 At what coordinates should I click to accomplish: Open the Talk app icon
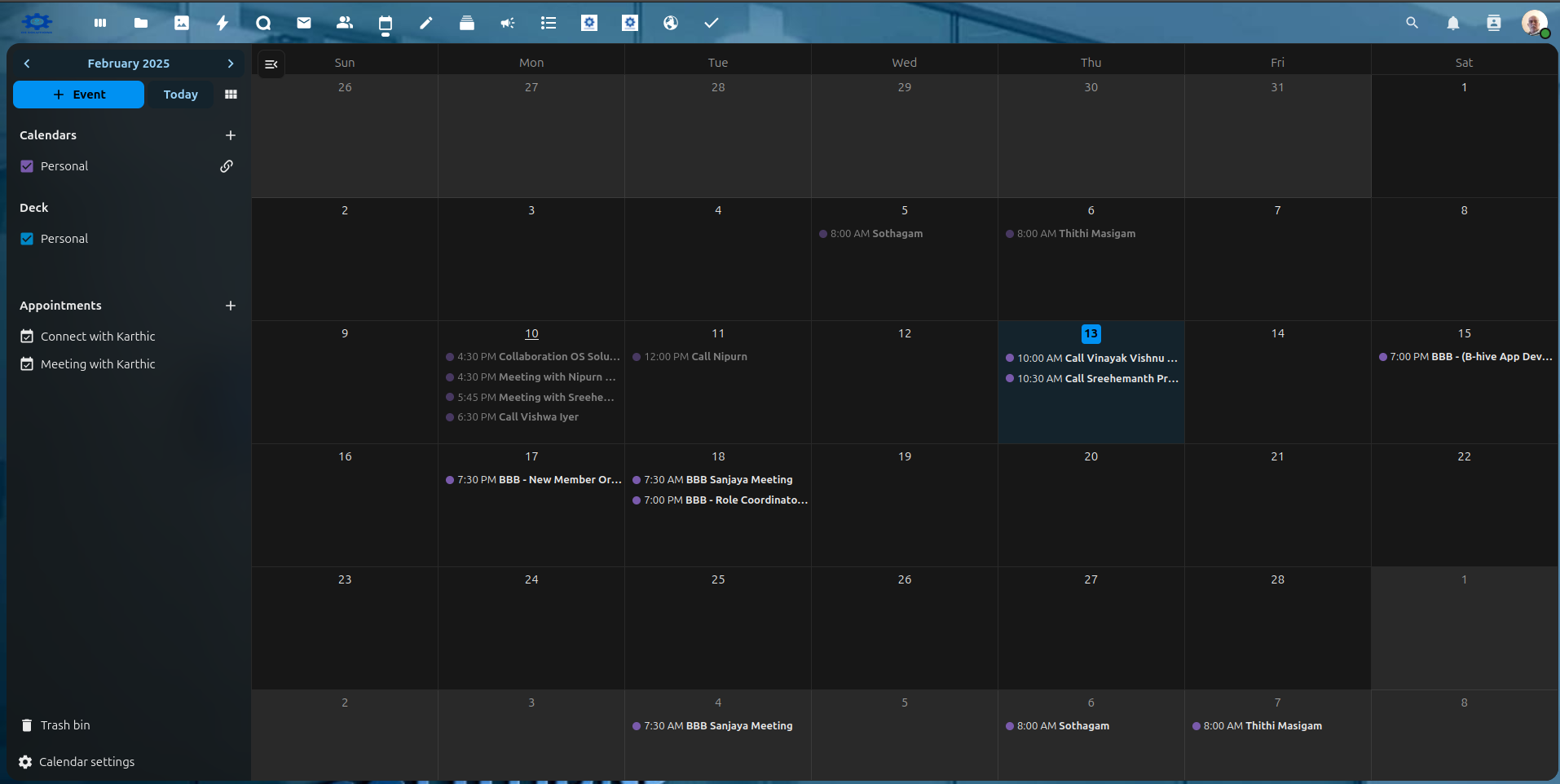pos(263,23)
